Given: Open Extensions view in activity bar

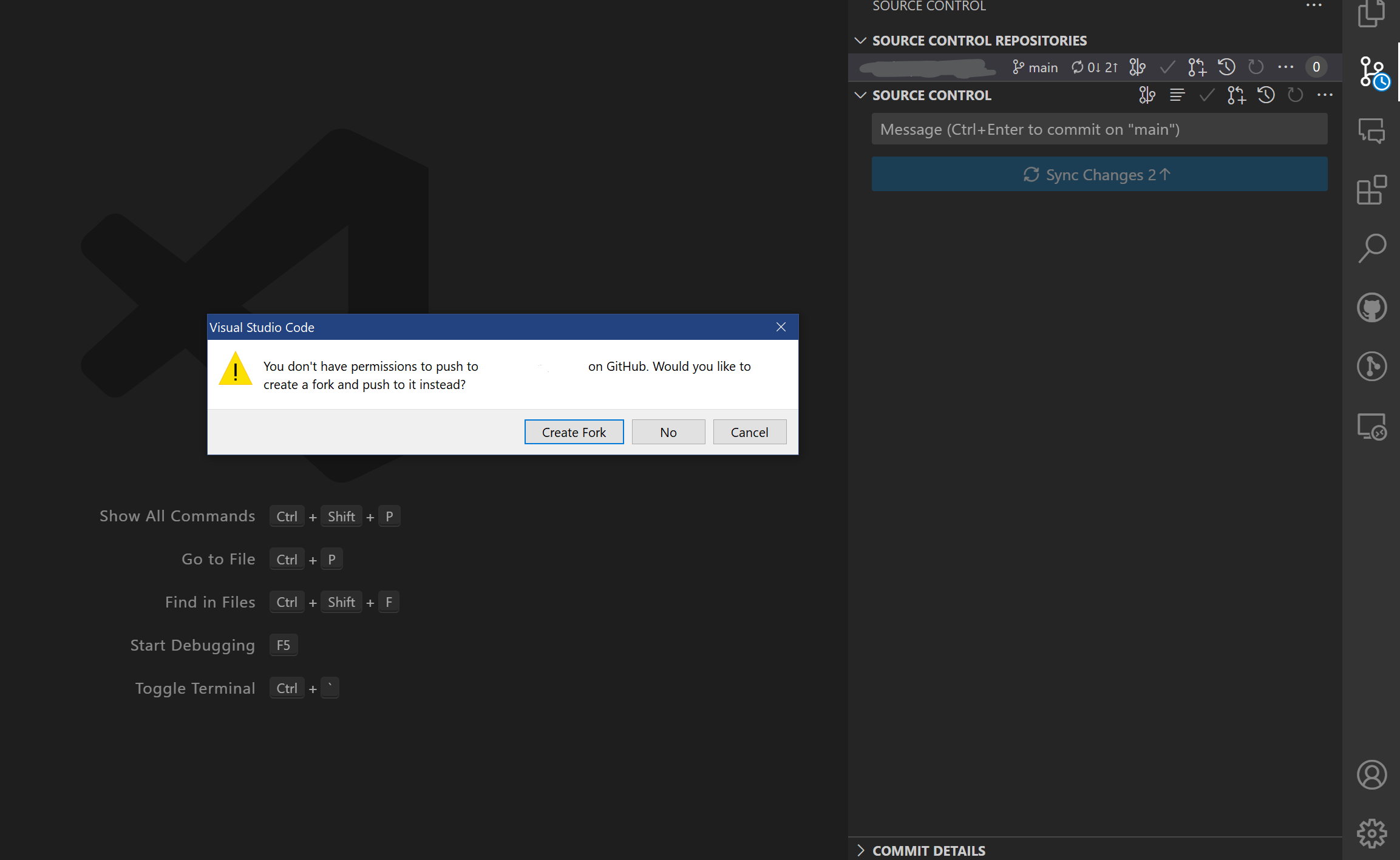Looking at the screenshot, I should pyautogui.click(x=1371, y=189).
